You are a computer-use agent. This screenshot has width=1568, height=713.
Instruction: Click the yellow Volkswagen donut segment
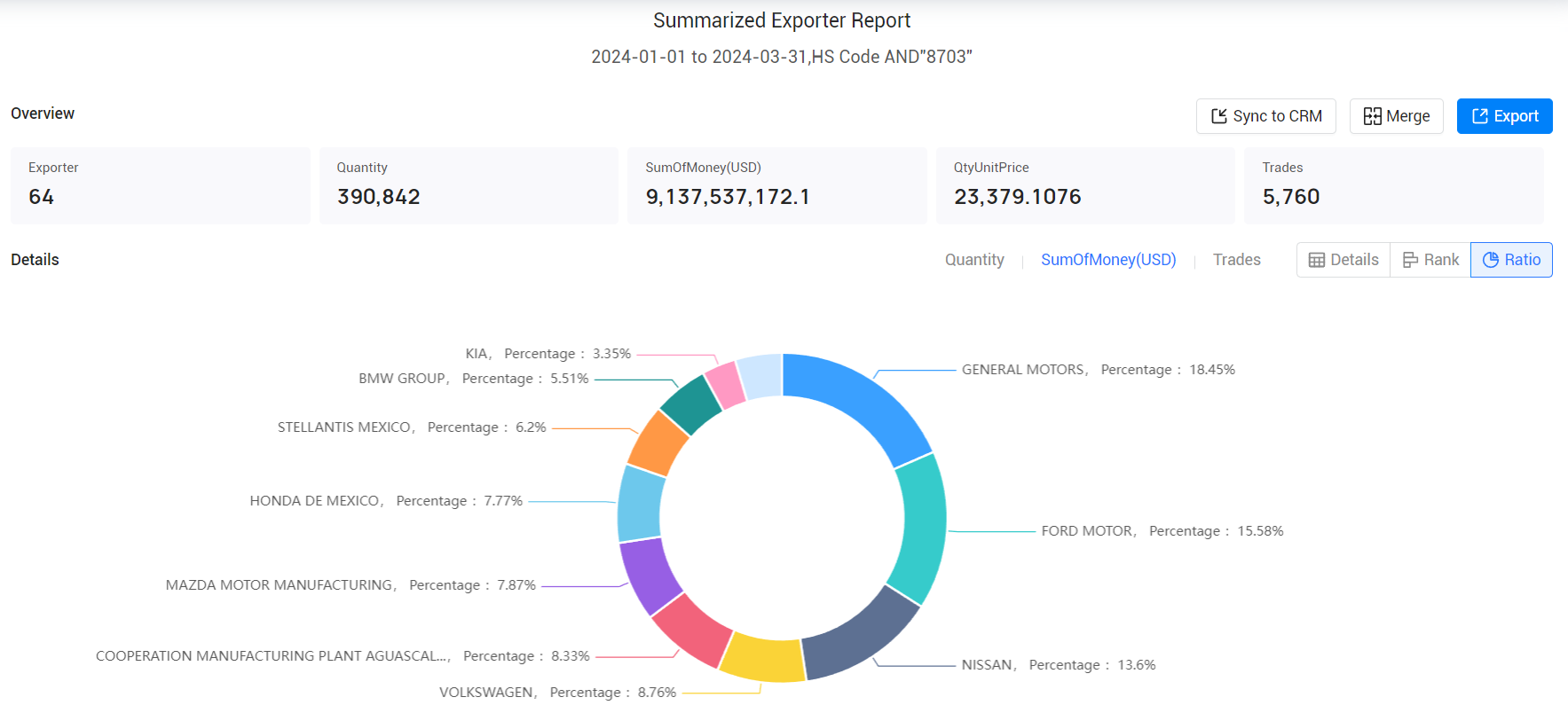point(763,659)
